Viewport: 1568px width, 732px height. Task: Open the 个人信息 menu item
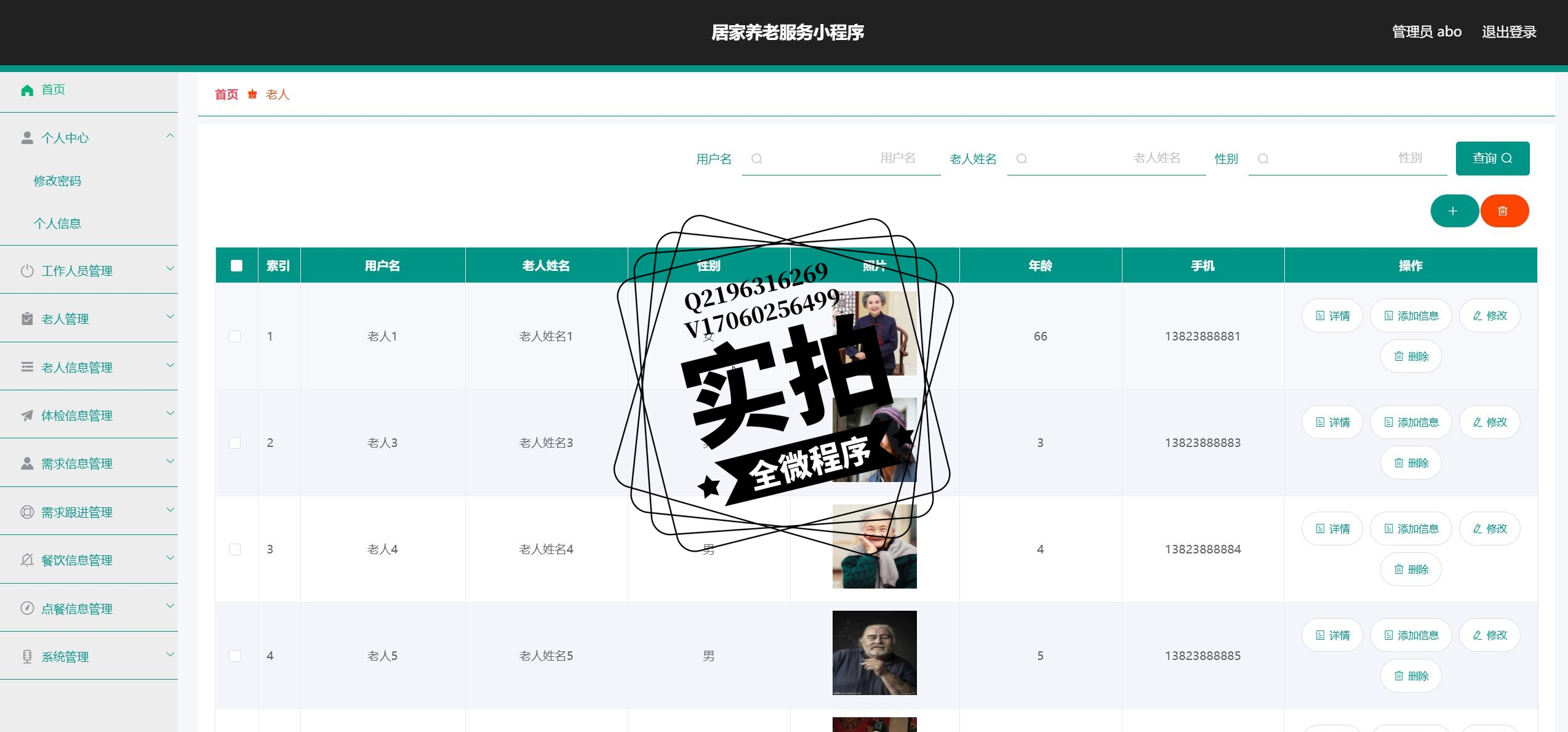[x=57, y=223]
